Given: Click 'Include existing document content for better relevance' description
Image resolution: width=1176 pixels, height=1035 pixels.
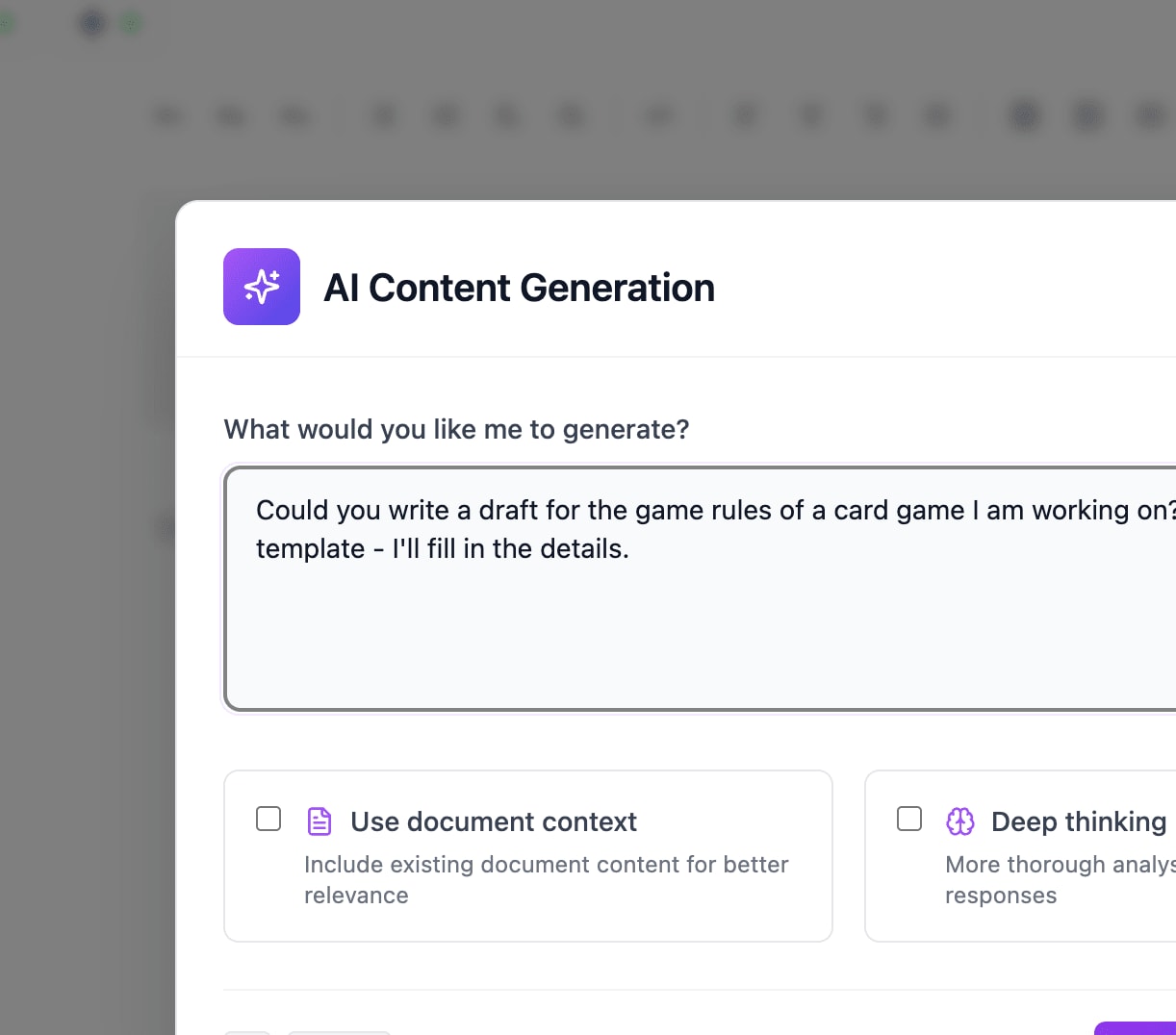Looking at the screenshot, I should 547,880.
